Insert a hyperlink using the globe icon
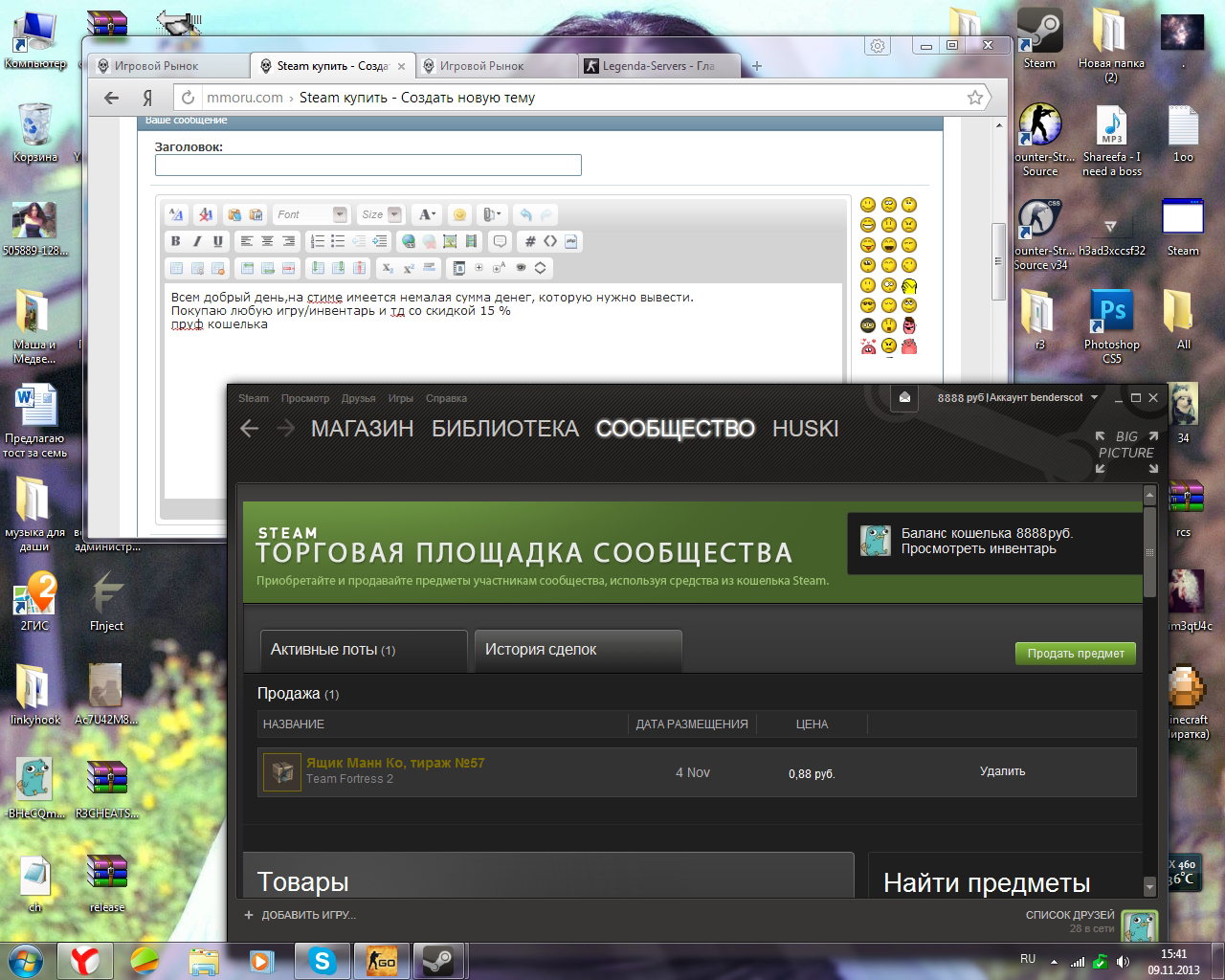The width and height of the screenshot is (1225, 980). [x=409, y=241]
